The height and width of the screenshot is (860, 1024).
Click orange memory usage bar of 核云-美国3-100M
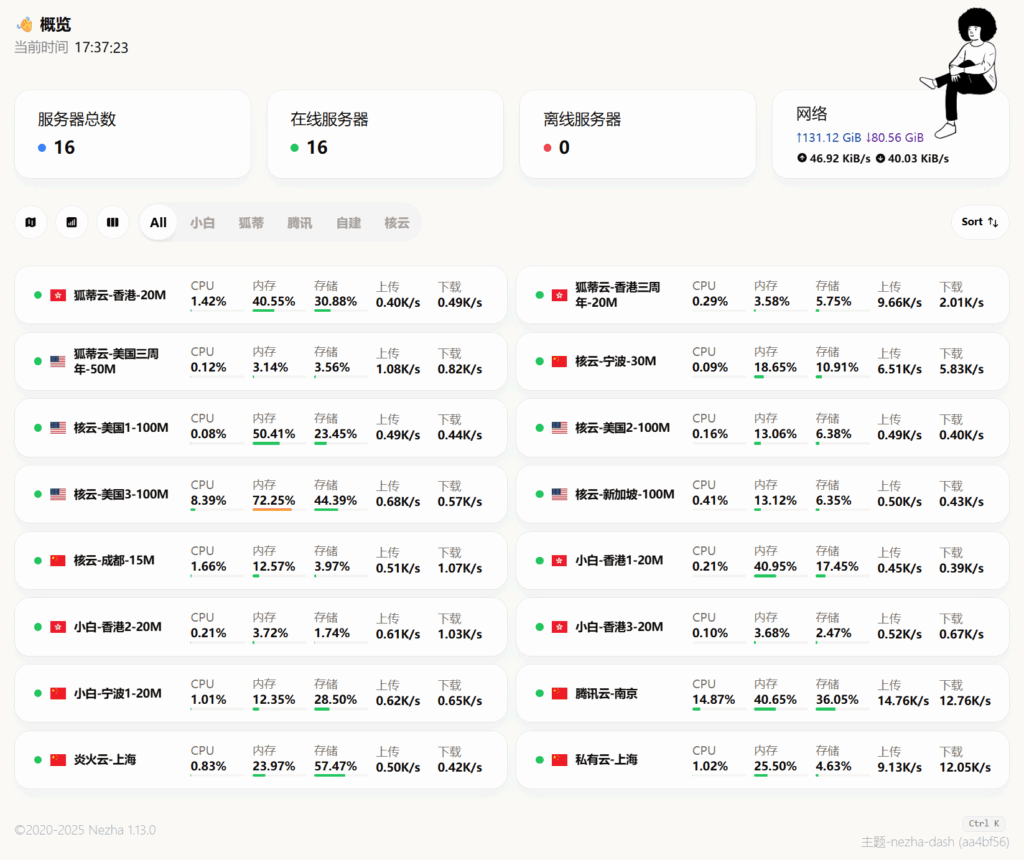(x=272, y=509)
